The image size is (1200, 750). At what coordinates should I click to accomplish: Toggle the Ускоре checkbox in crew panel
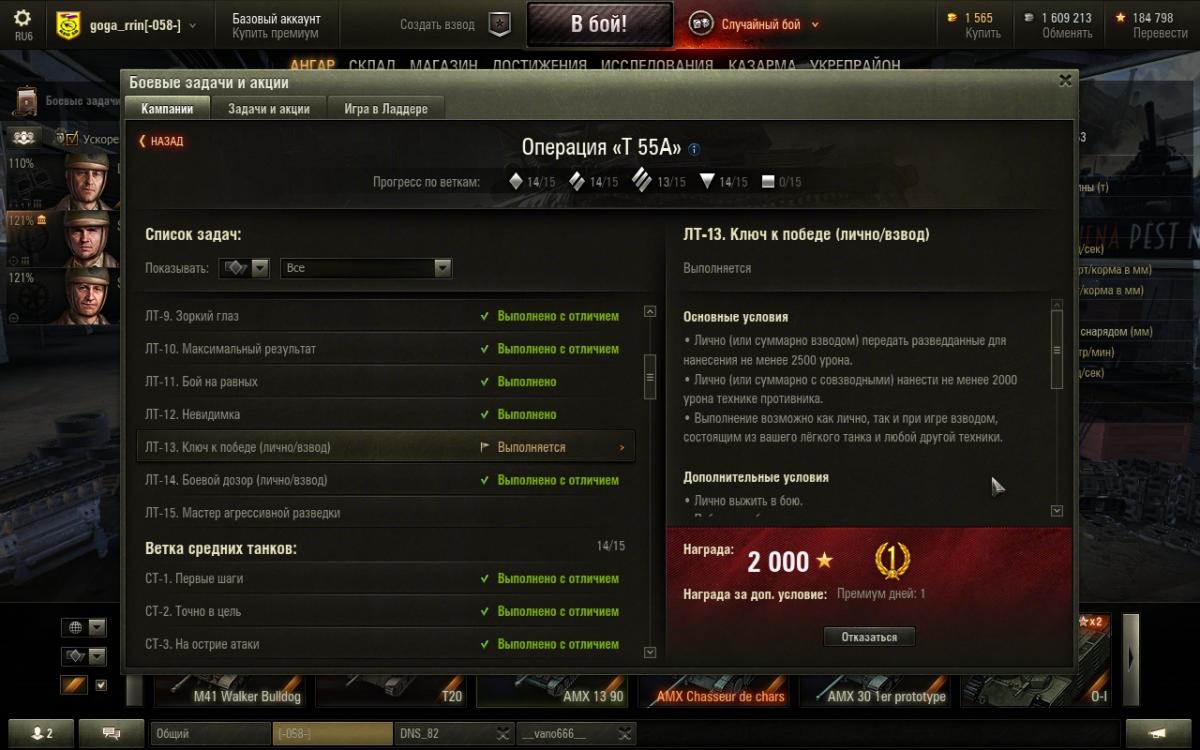tap(71, 139)
